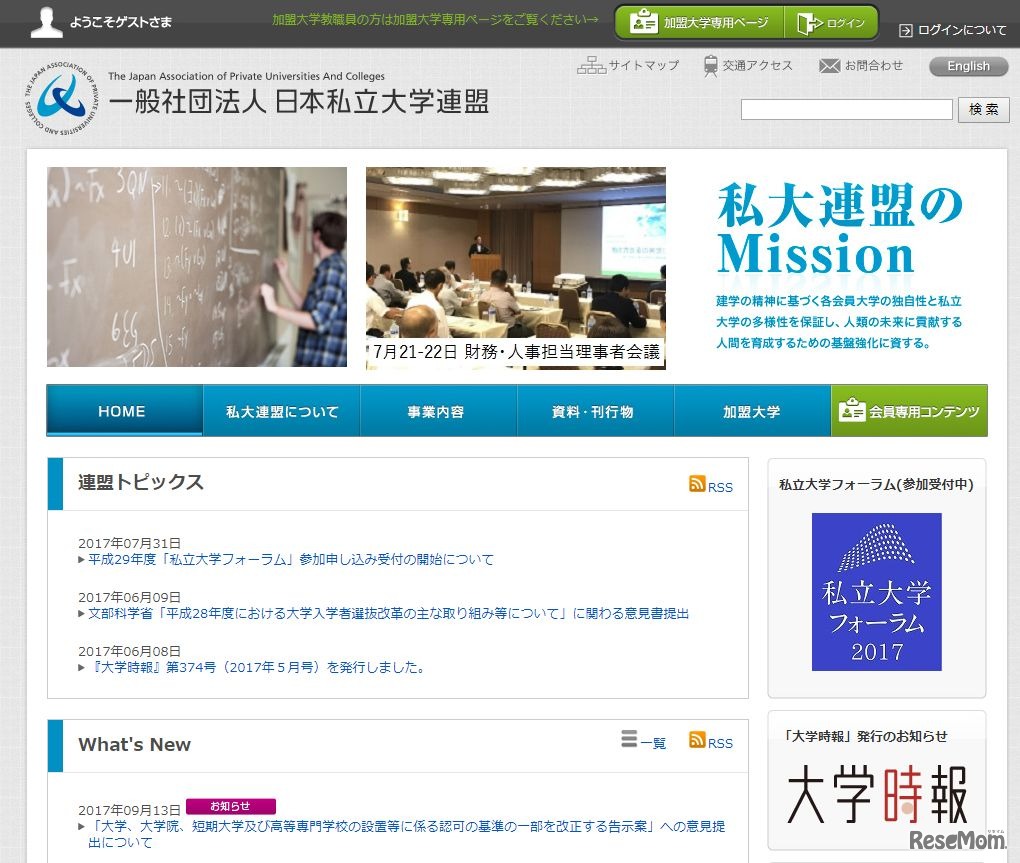This screenshot has height=863, width=1020.
Task: Open the 資料・刊行物 menu
Action: click(595, 410)
